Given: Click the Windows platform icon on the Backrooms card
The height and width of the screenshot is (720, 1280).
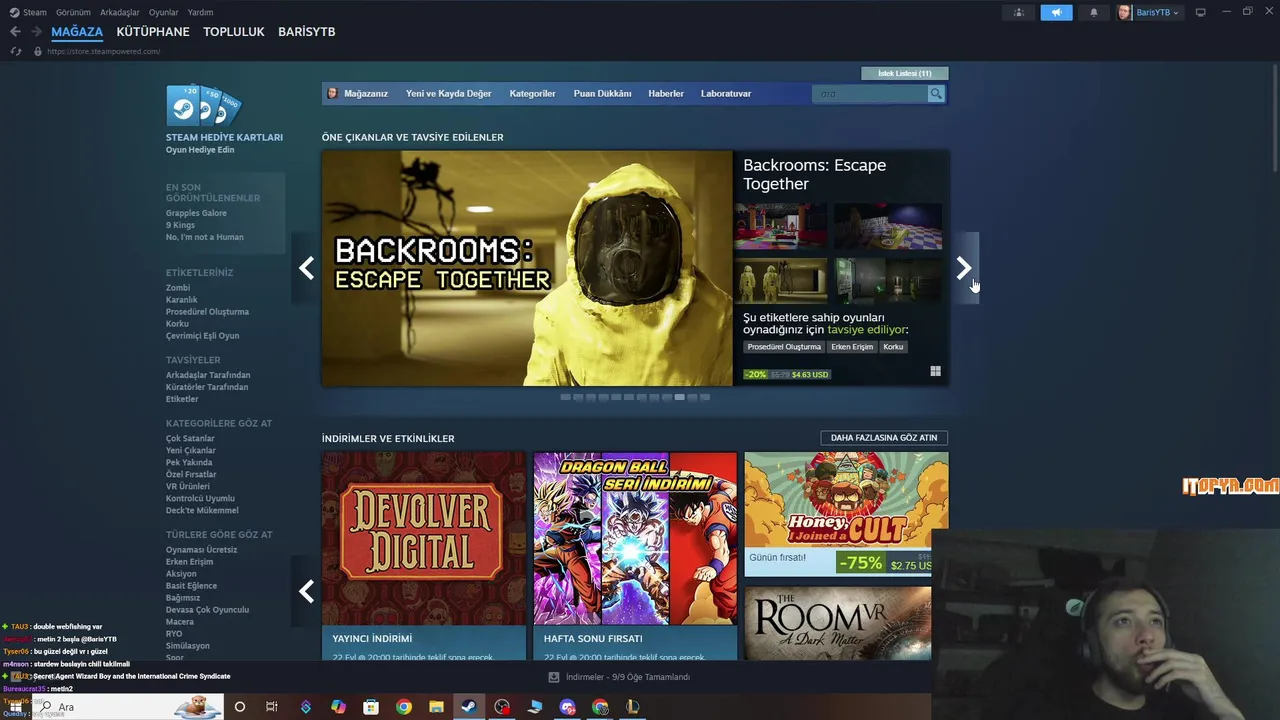Looking at the screenshot, I should (935, 371).
